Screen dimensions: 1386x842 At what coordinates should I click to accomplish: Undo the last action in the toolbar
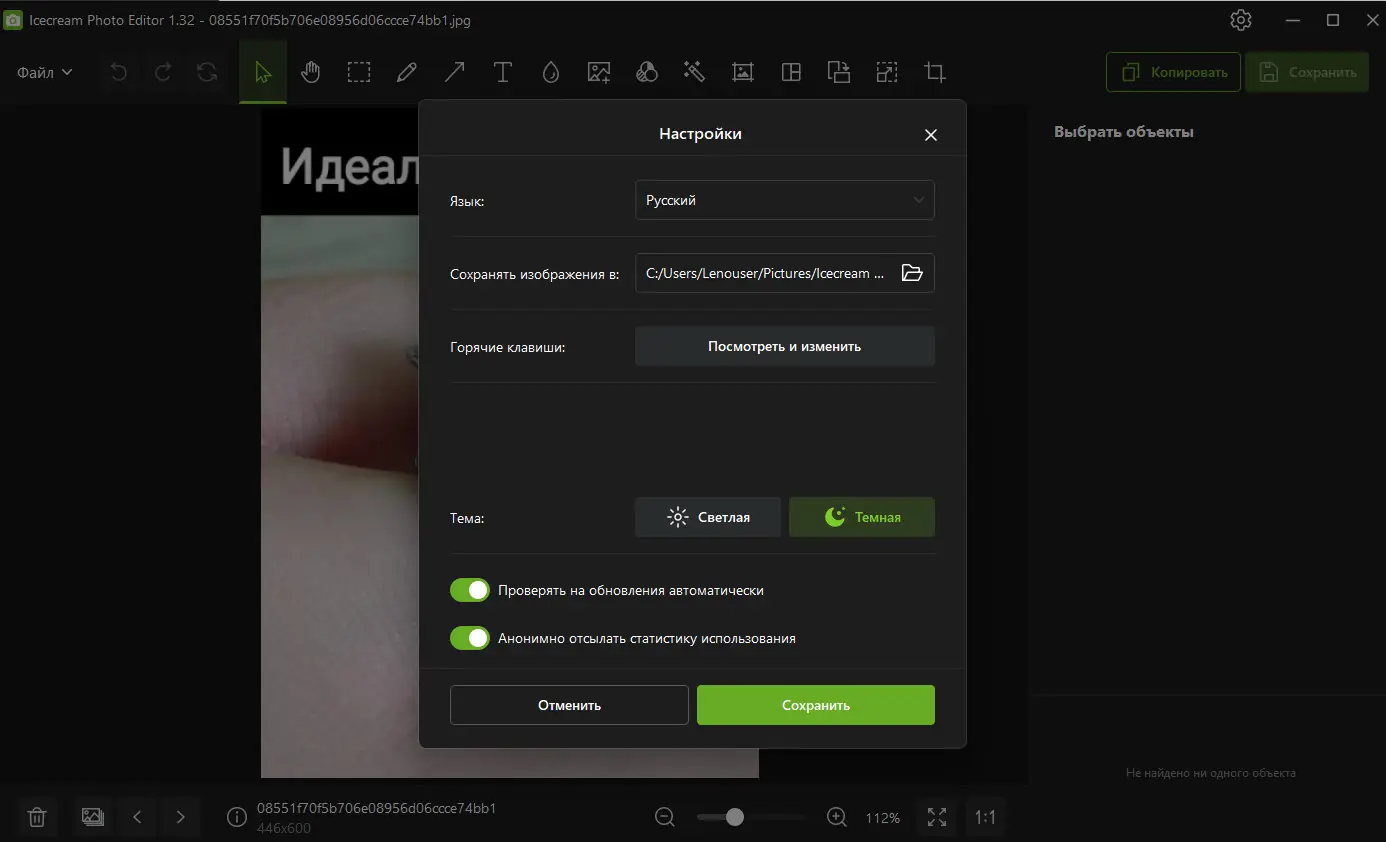[119, 72]
